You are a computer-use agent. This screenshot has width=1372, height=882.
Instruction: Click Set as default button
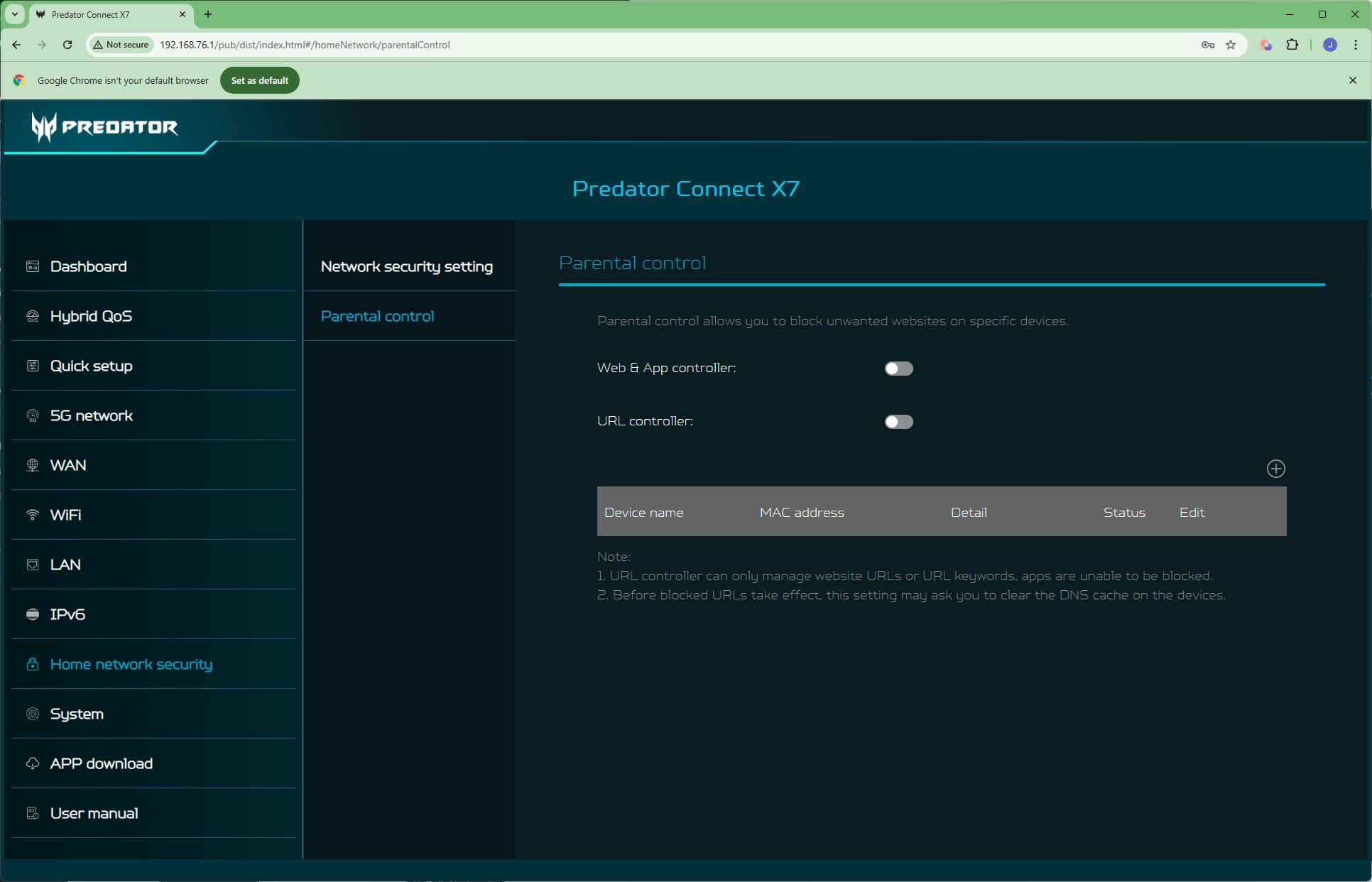point(259,80)
